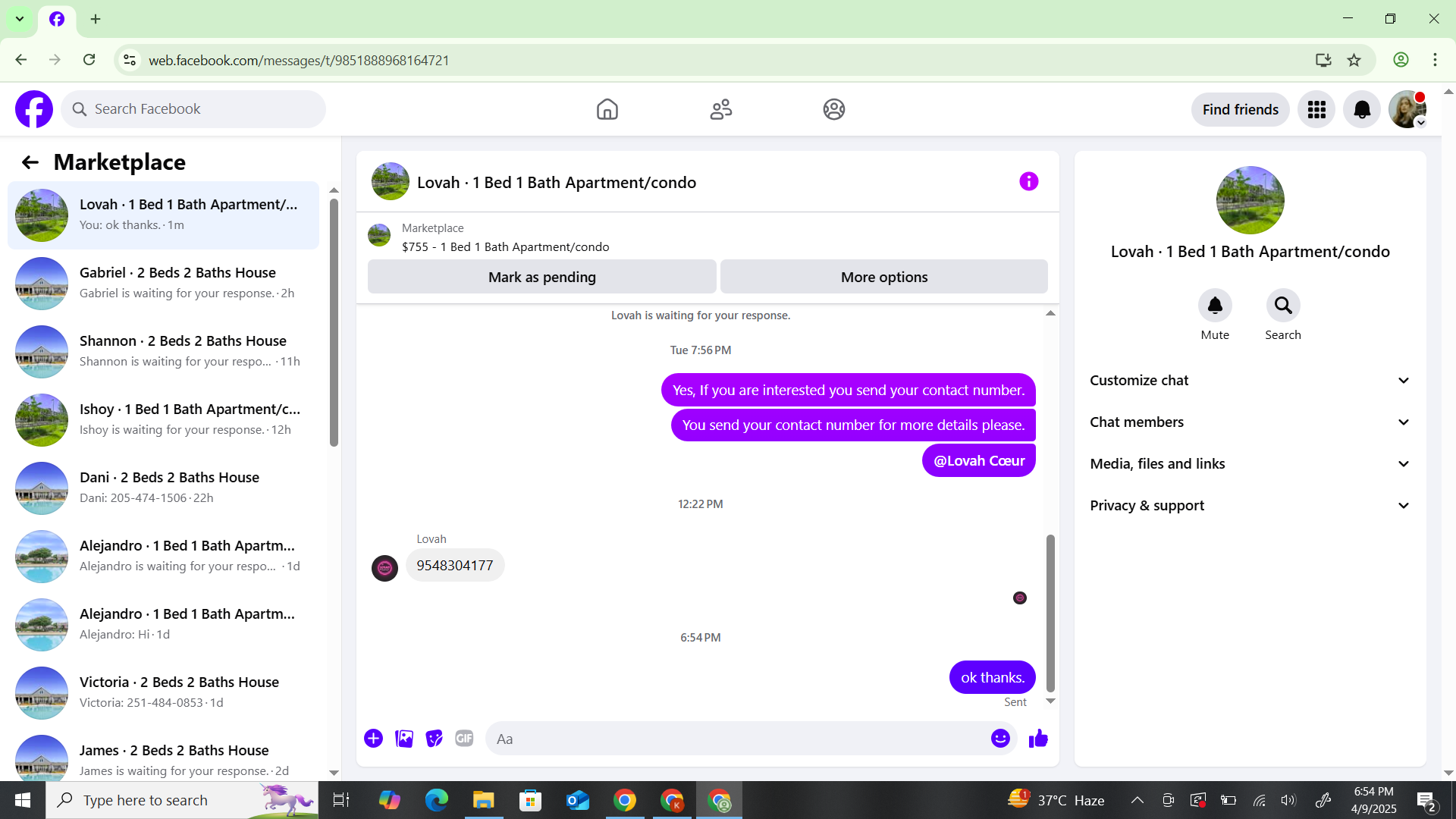This screenshot has width=1456, height=819.
Task: Click the 'ok thanks.' sent message
Action: point(993,677)
